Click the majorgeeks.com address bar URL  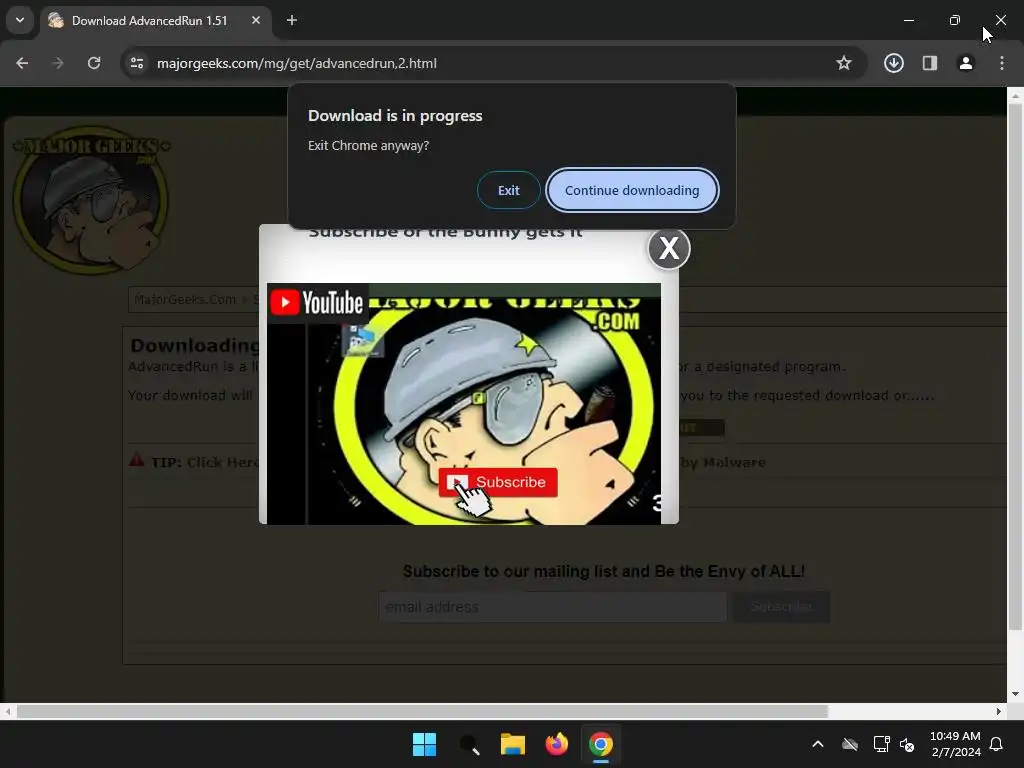tap(297, 63)
